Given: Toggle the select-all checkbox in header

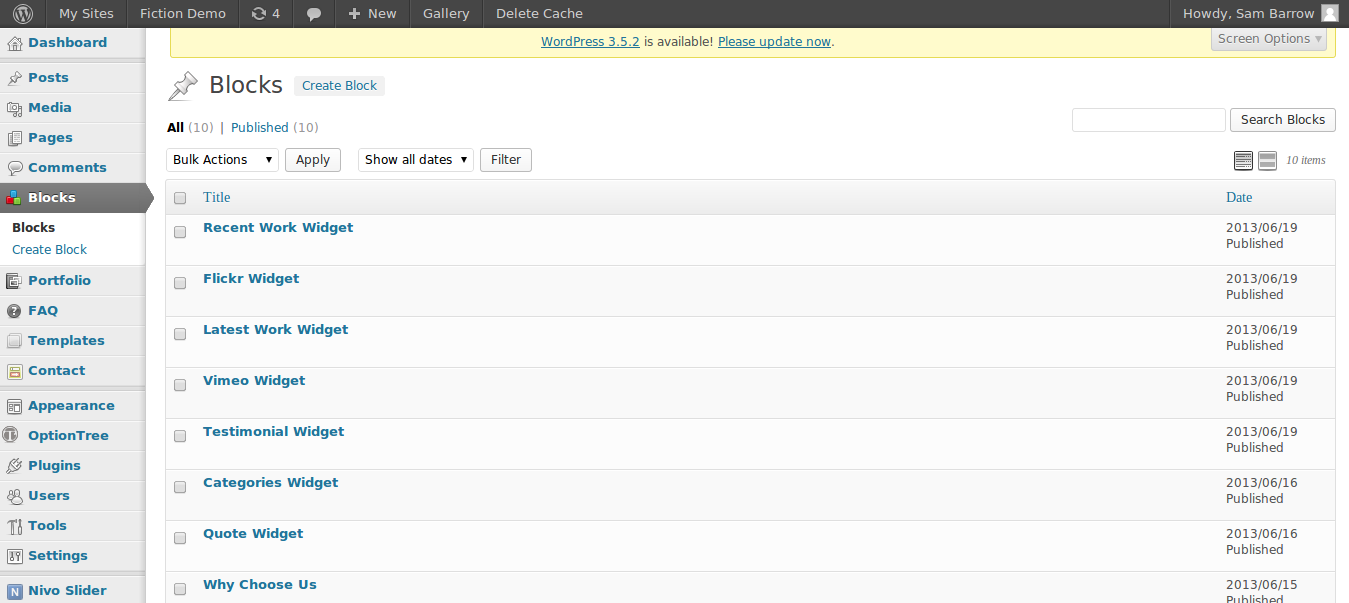Looking at the screenshot, I should [x=180, y=198].
